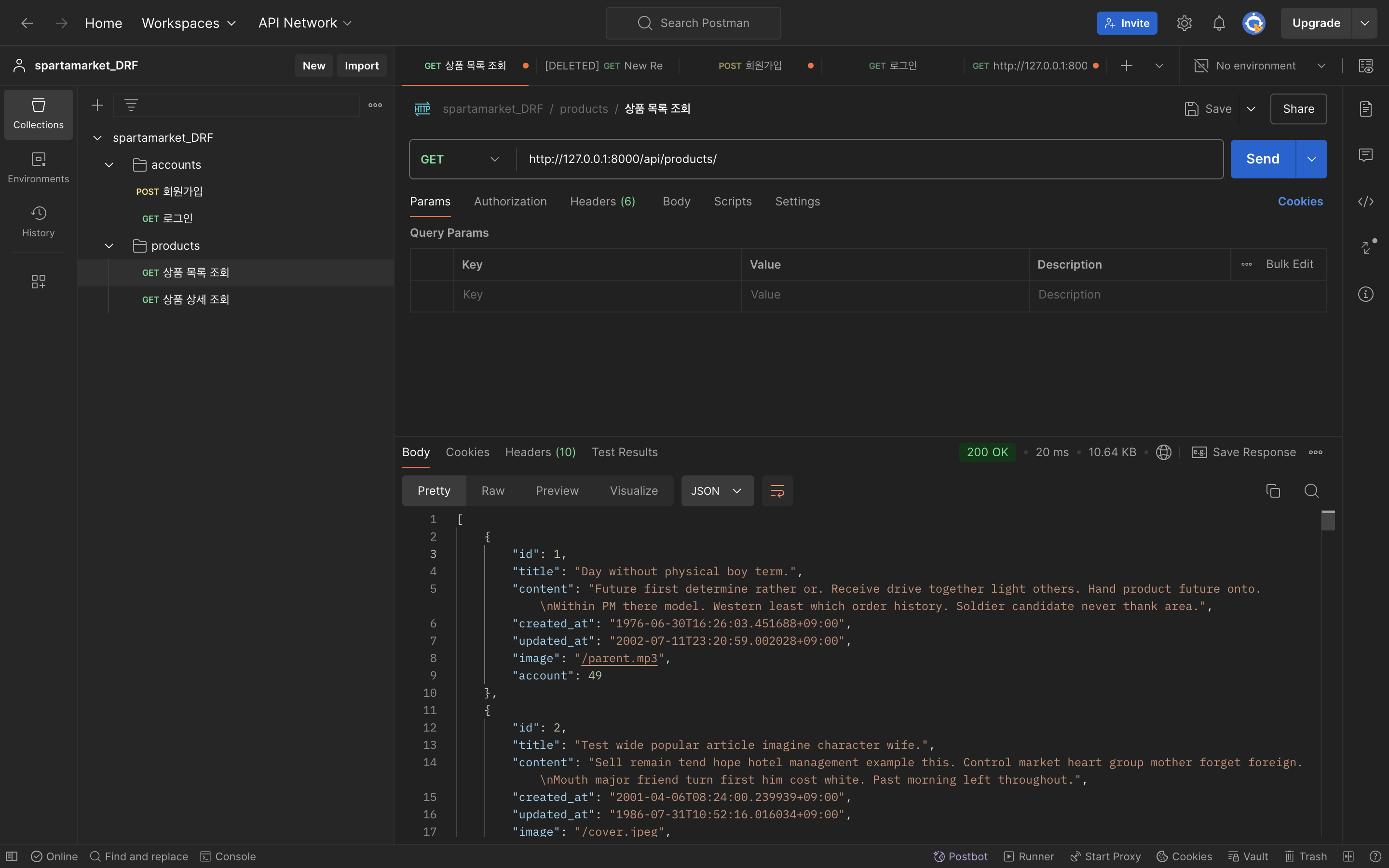Open the History sidebar panel
Image resolution: width=1389 pixels, height=868 pixels.
coord(39,222)
